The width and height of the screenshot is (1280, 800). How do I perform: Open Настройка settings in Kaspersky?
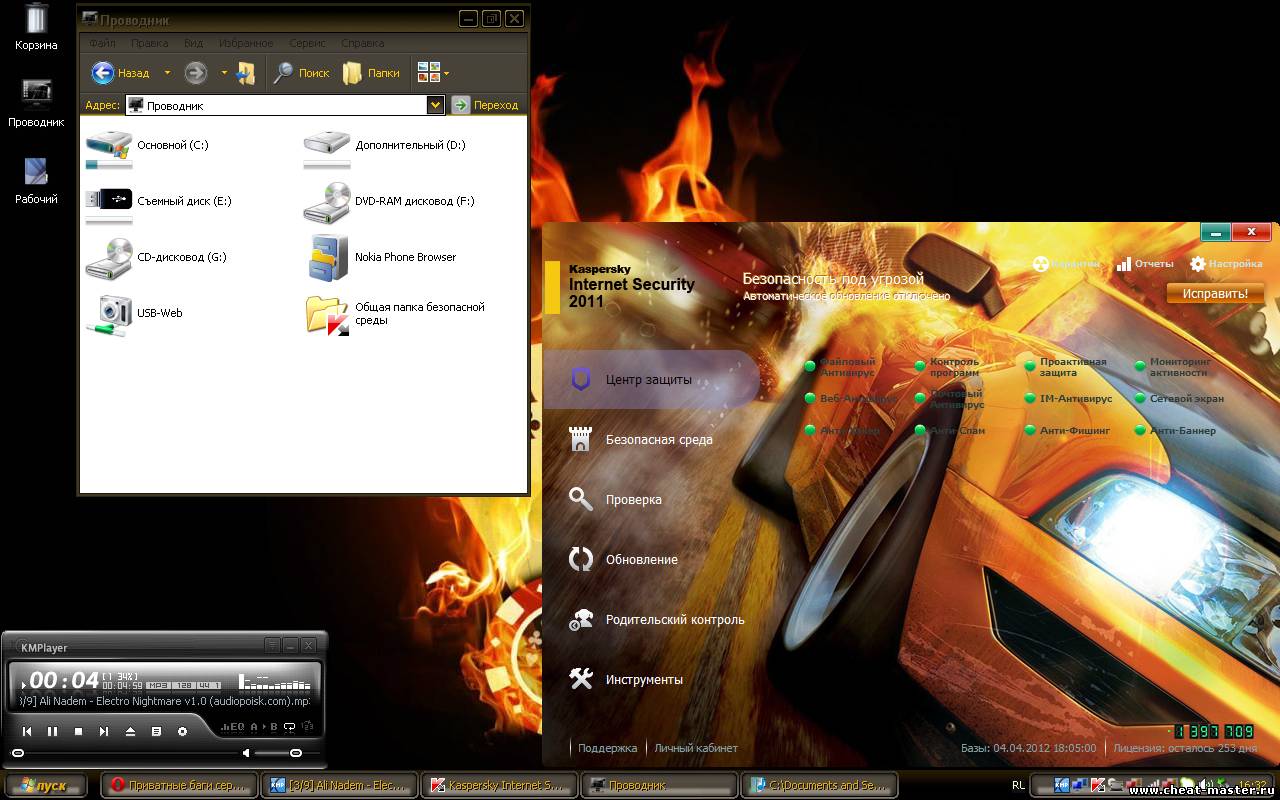pyautogui.click(x=1226, y=264)
